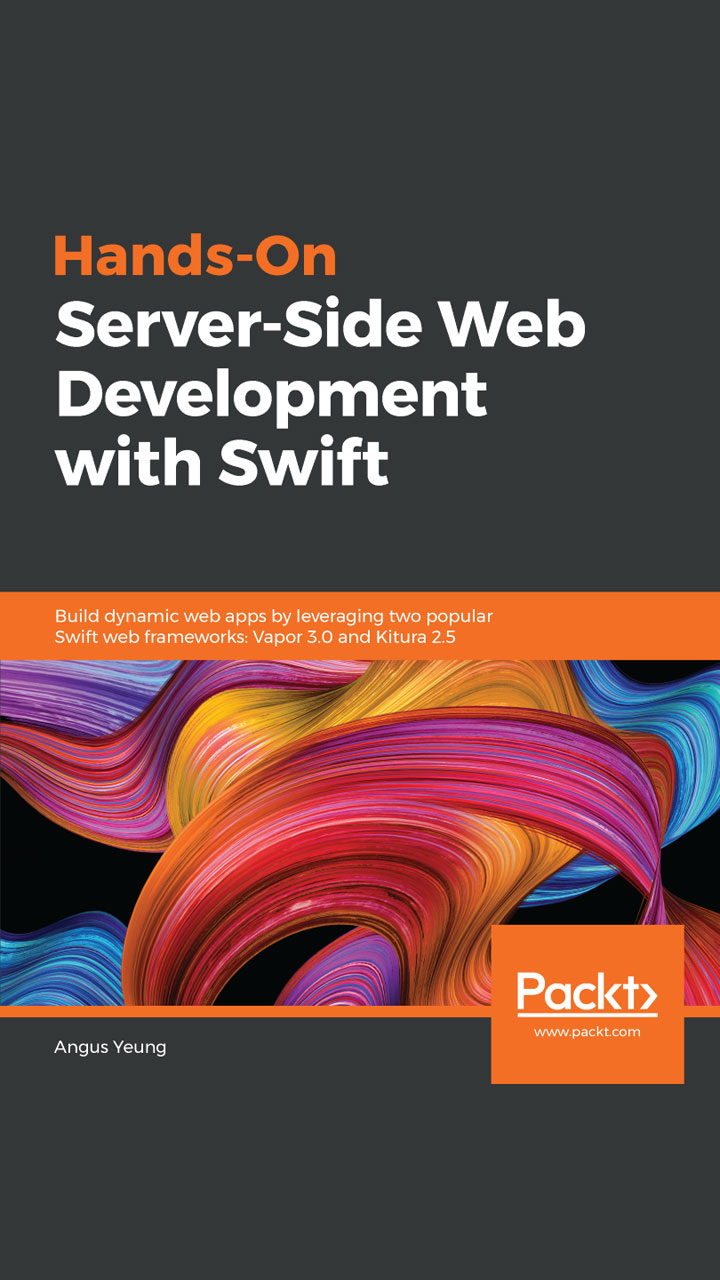Viewport: 720px width, 1280px height.
Task: Open the www.packt.com link
Action: 587,1031
